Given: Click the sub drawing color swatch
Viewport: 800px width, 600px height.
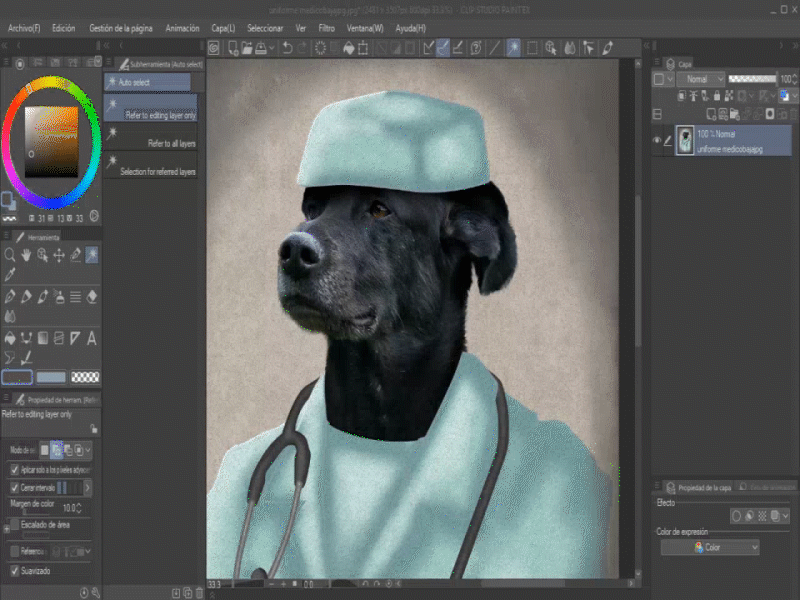Looking at the screenshot, I should click(51, 377).
